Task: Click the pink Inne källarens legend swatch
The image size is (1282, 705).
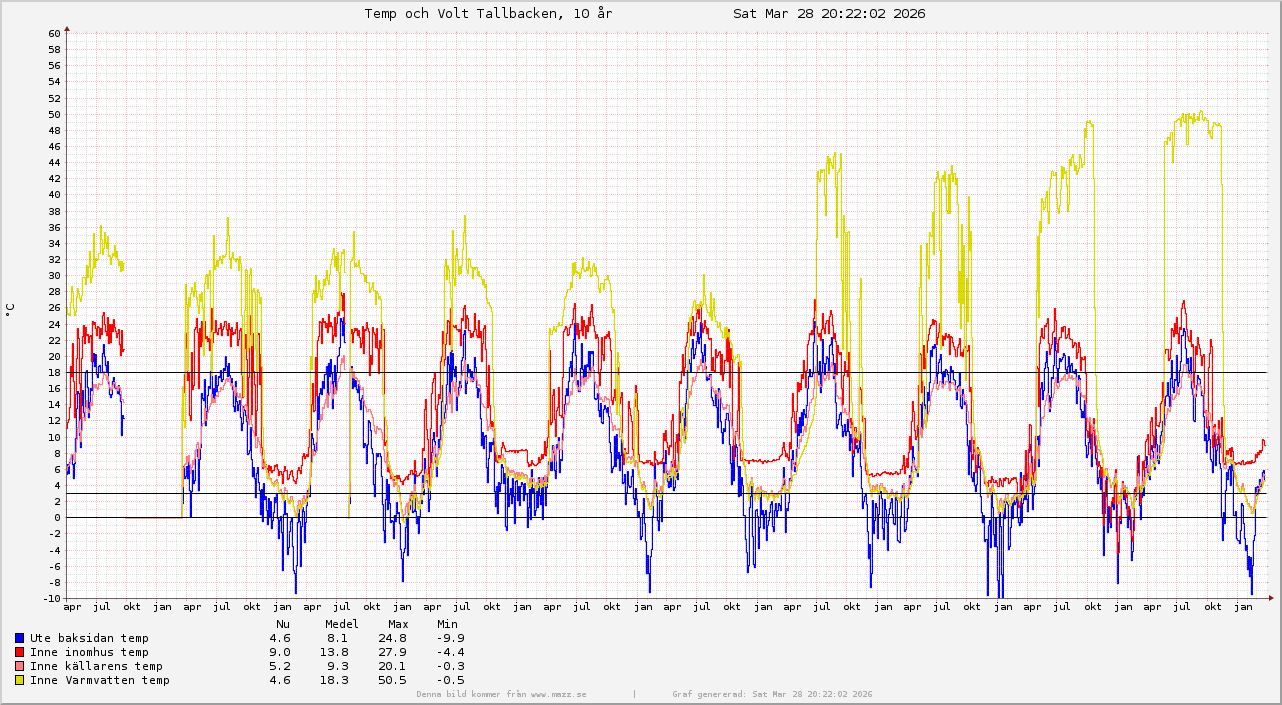Action: [x=19, y=666]
